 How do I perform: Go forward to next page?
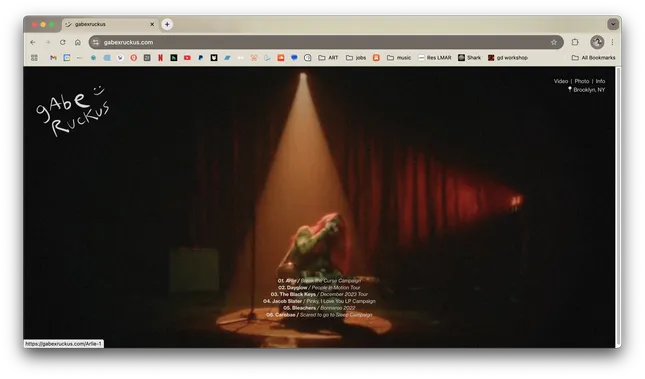48,42
